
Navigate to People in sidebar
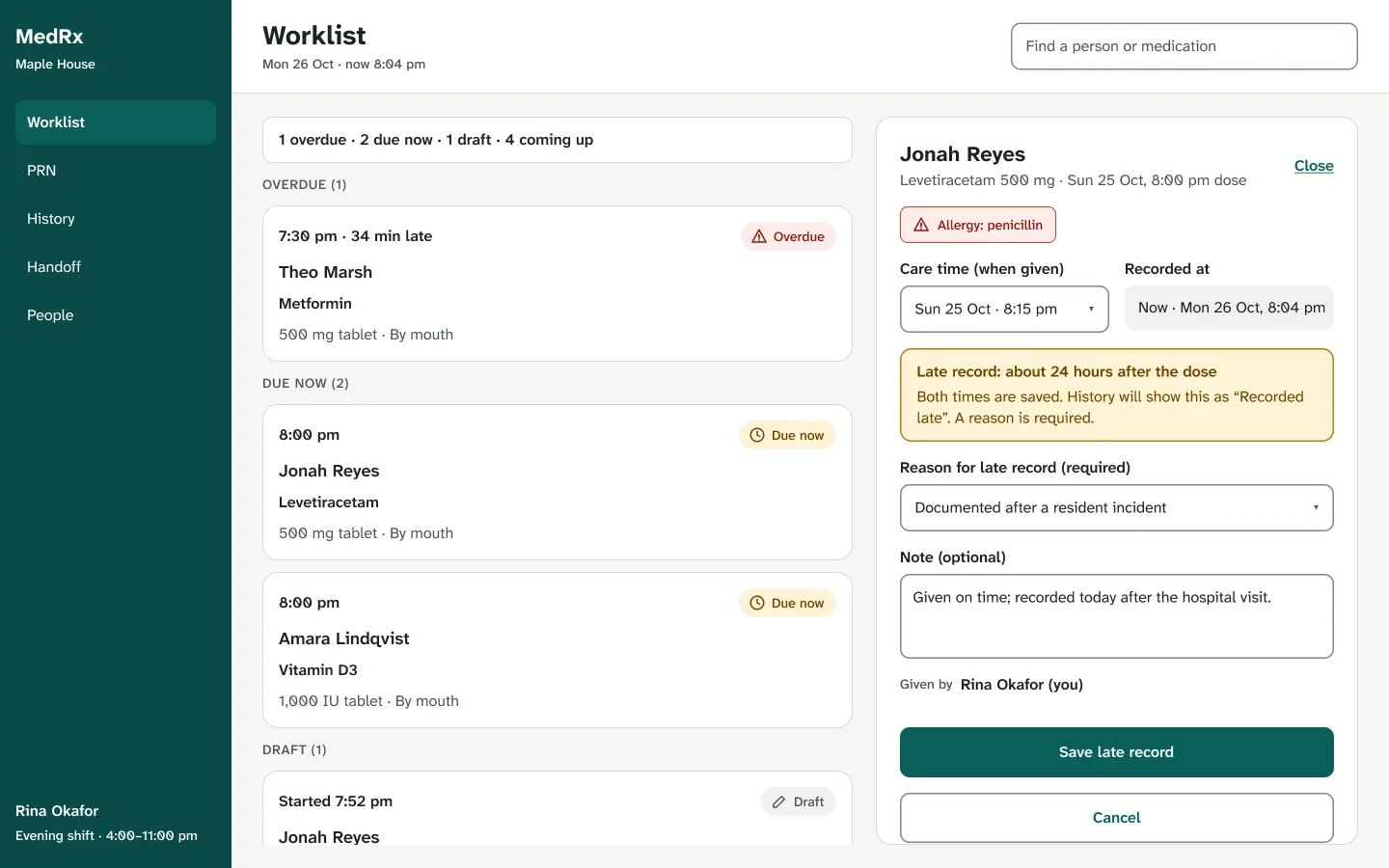(116, 315)
